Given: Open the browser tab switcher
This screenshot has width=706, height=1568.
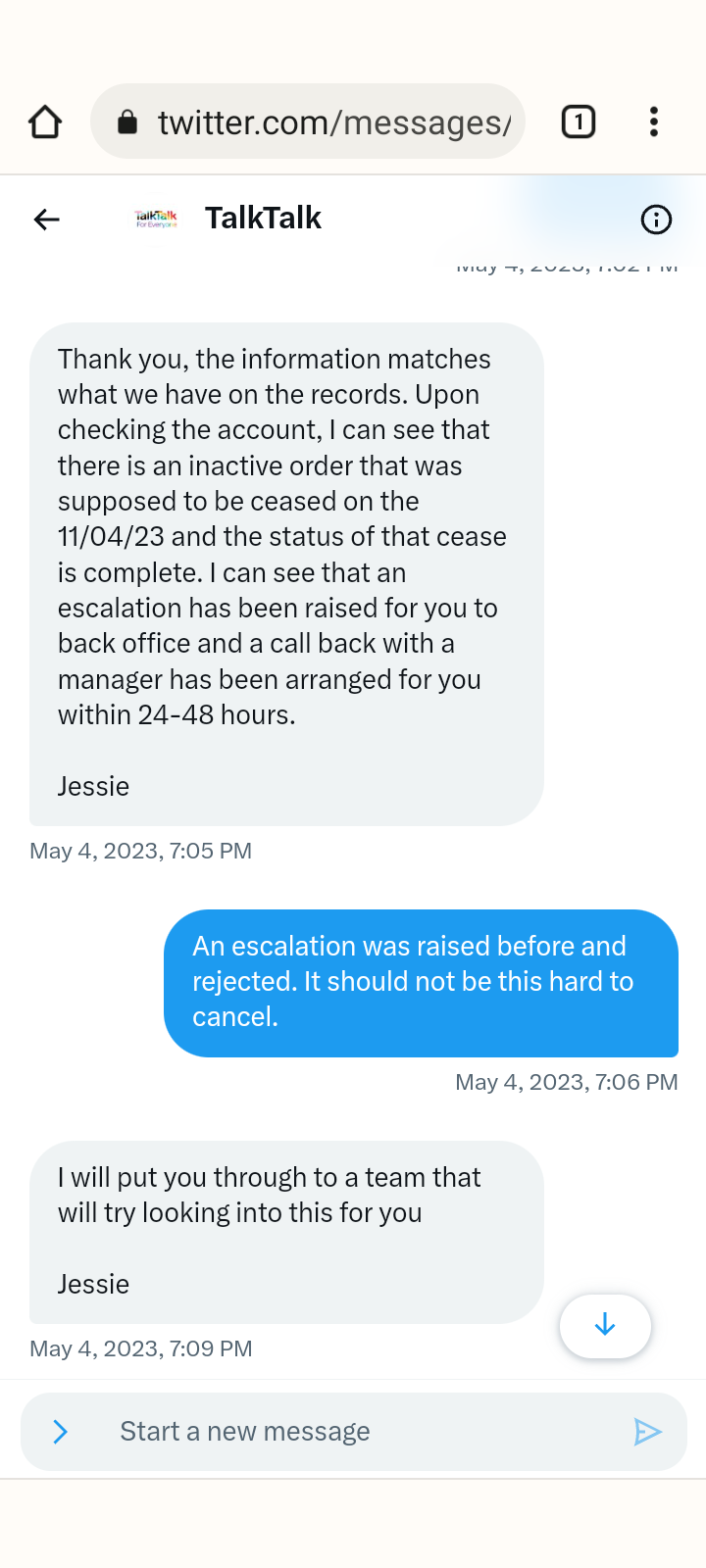Looking at the screenshot, I should tap(579, 122).
